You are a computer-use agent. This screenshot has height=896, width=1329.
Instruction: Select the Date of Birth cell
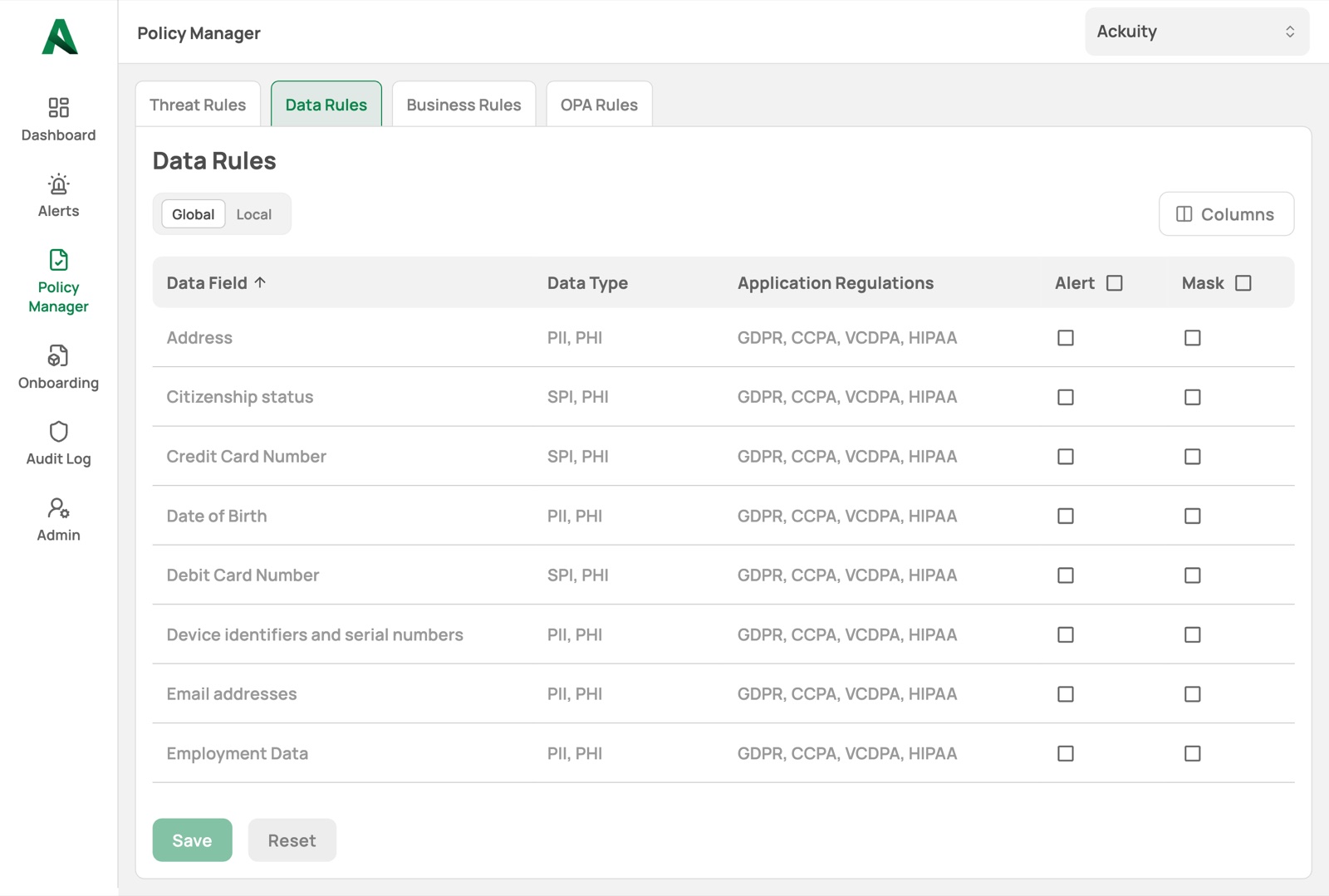(x=217, y=516)
